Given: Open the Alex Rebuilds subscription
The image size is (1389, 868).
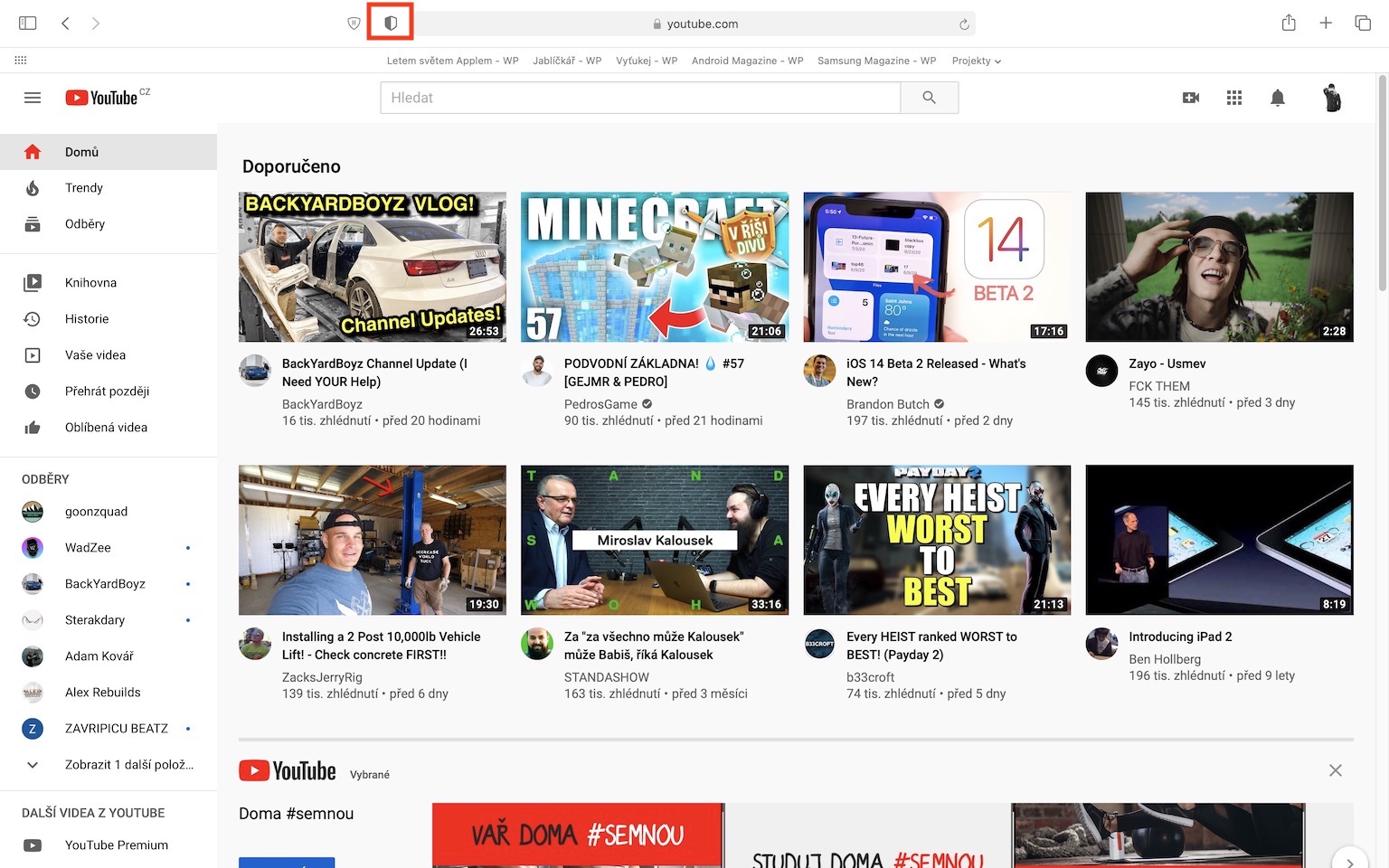Looking at the screenshot, I should [109, 693].
